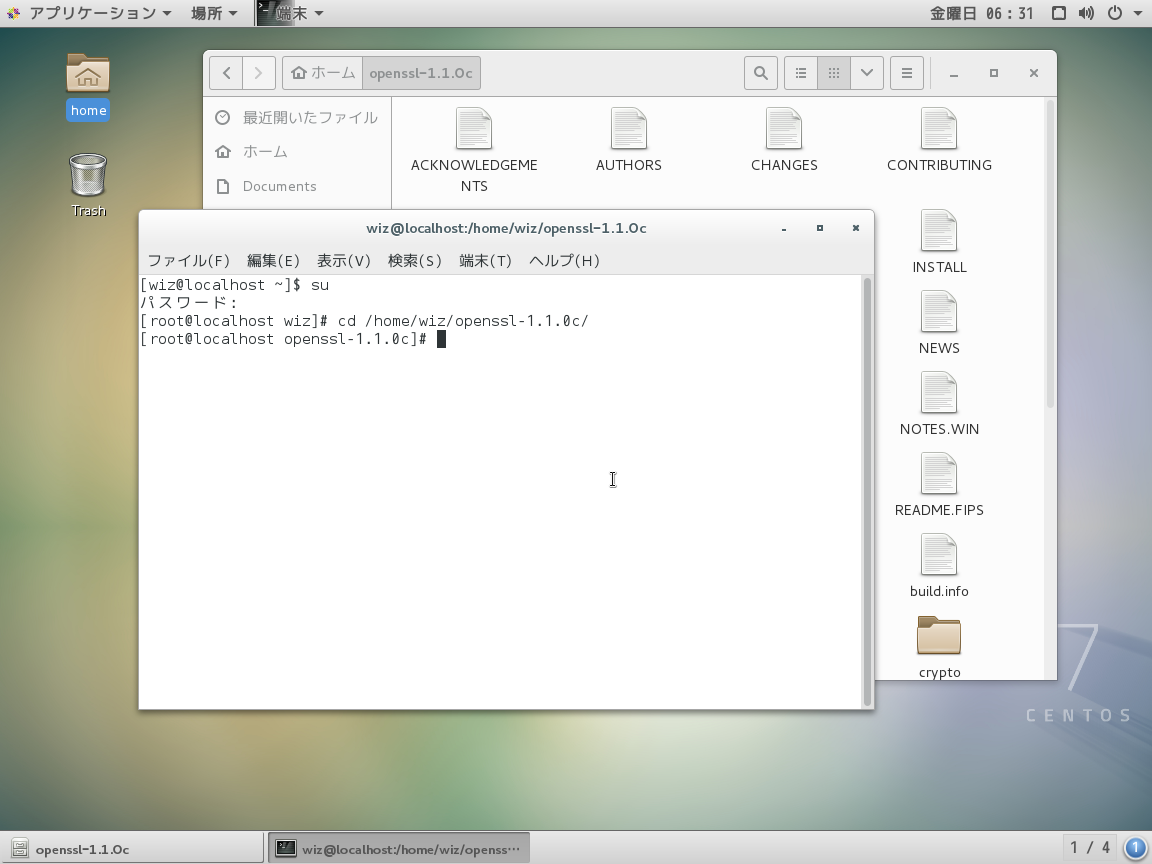Viewport: 1152px width, 864px height.
Task: Open 最近開いたファイル in sidebar
Action: tap(297, 118)
